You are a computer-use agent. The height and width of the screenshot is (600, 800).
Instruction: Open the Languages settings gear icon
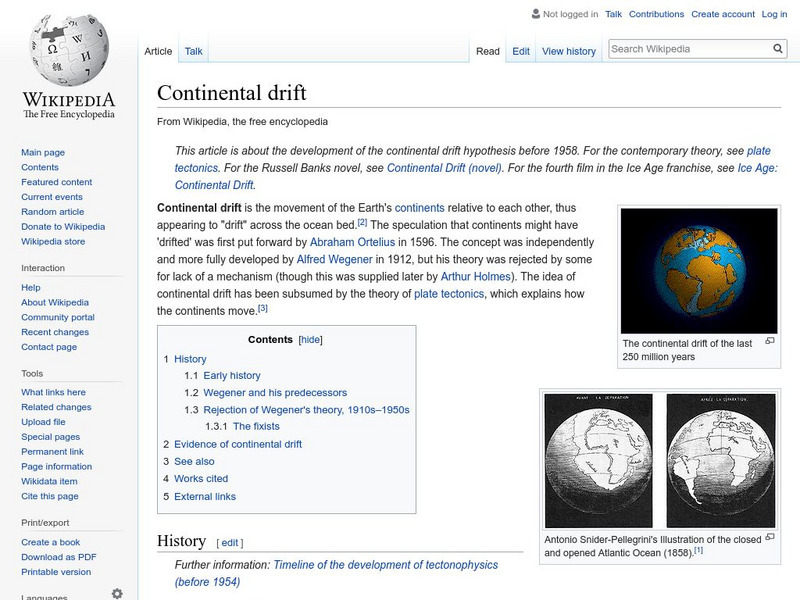click(117, 593)
